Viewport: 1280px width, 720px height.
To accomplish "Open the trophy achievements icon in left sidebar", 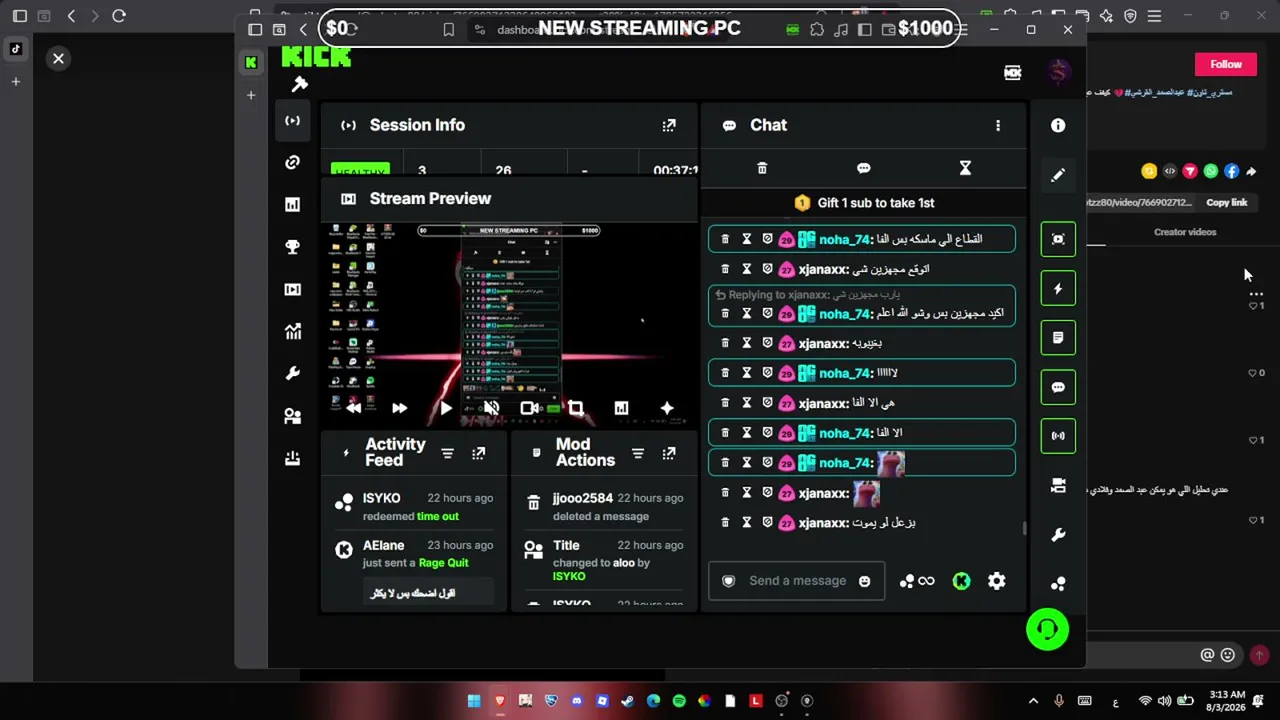I will (292, 247).
